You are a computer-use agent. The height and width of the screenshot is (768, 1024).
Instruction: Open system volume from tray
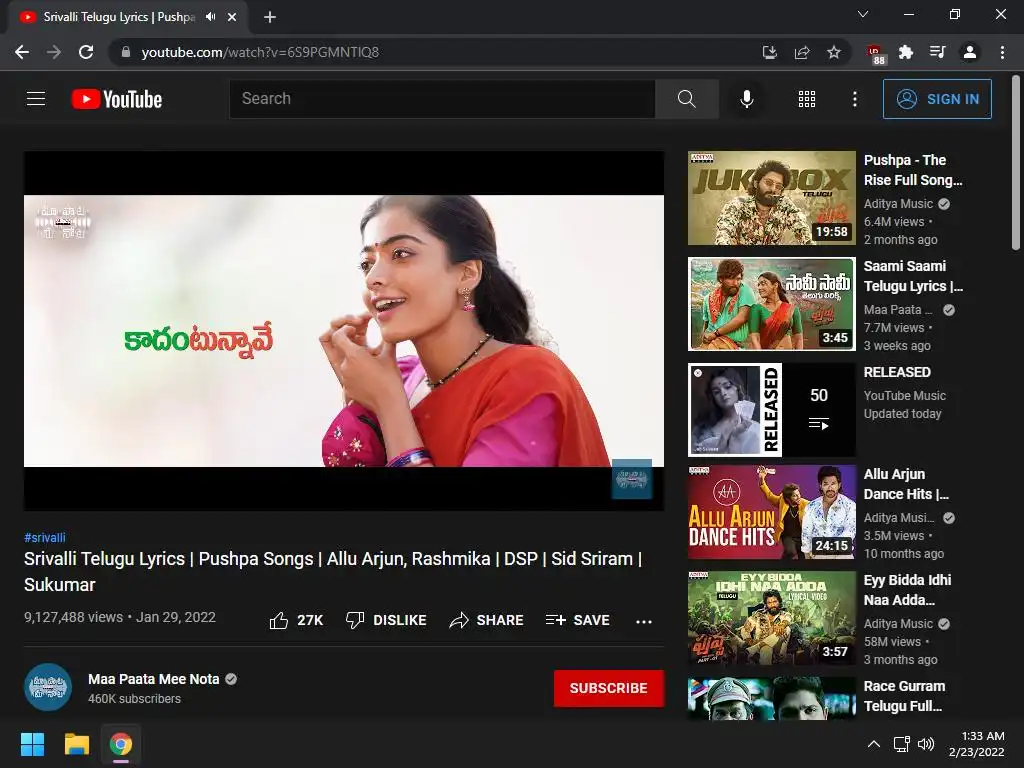click(925, 744)
